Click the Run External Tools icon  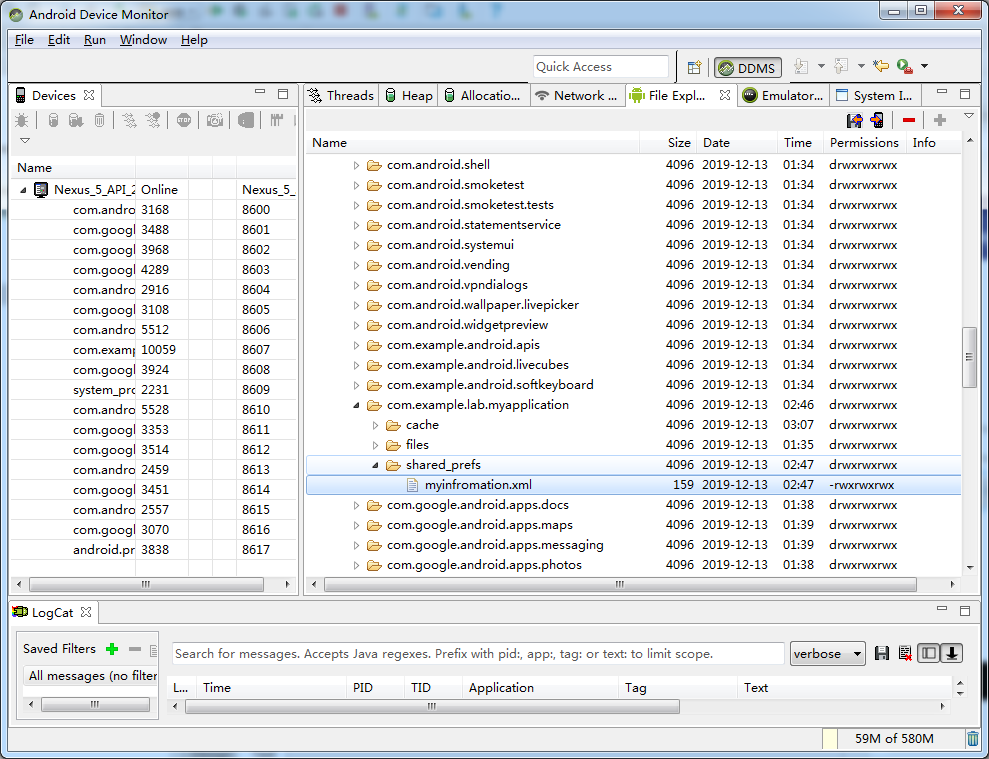point(904,66)
